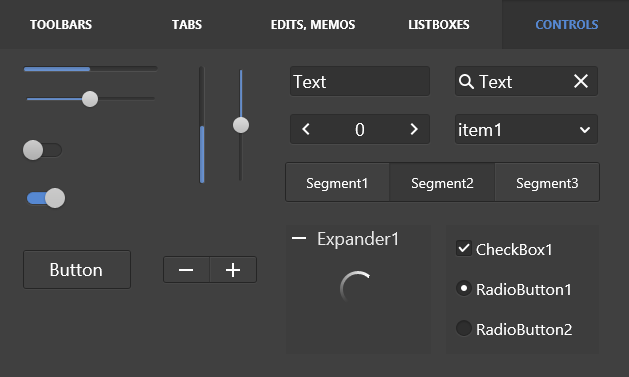
Task: Turn off the blue enabled switch
Action: [46, 198]
